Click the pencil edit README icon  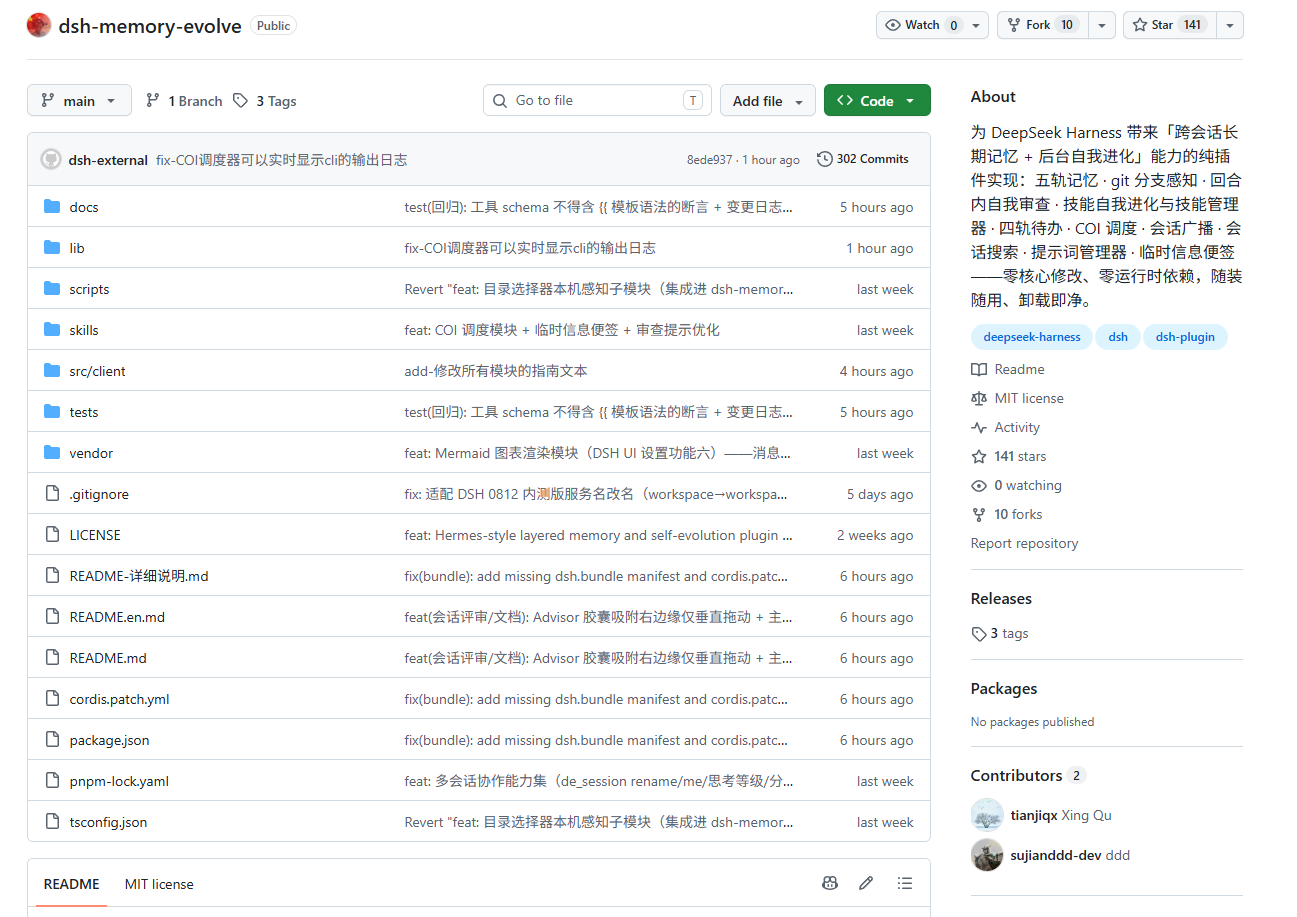click(866, 884)
